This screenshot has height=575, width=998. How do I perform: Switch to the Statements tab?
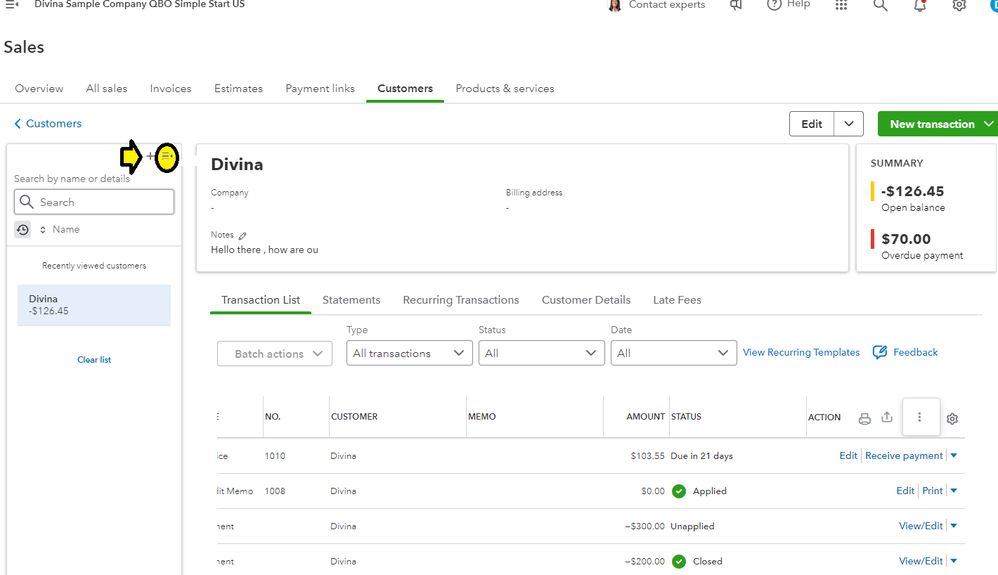[351, 300]
